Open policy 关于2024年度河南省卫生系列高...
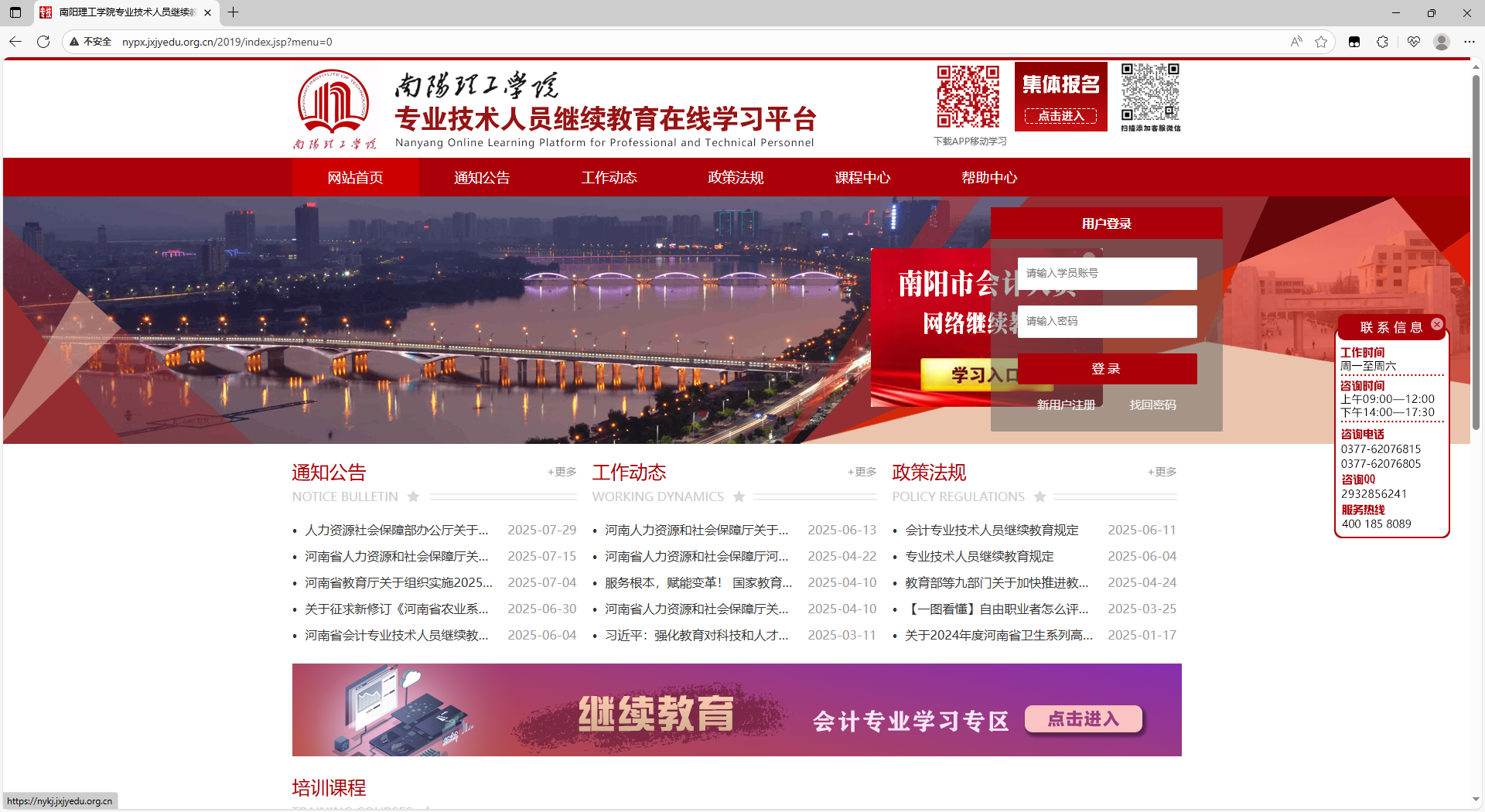Image resolution: width=1485 pixels, height=812 pixels. click(x=999, y=635)
